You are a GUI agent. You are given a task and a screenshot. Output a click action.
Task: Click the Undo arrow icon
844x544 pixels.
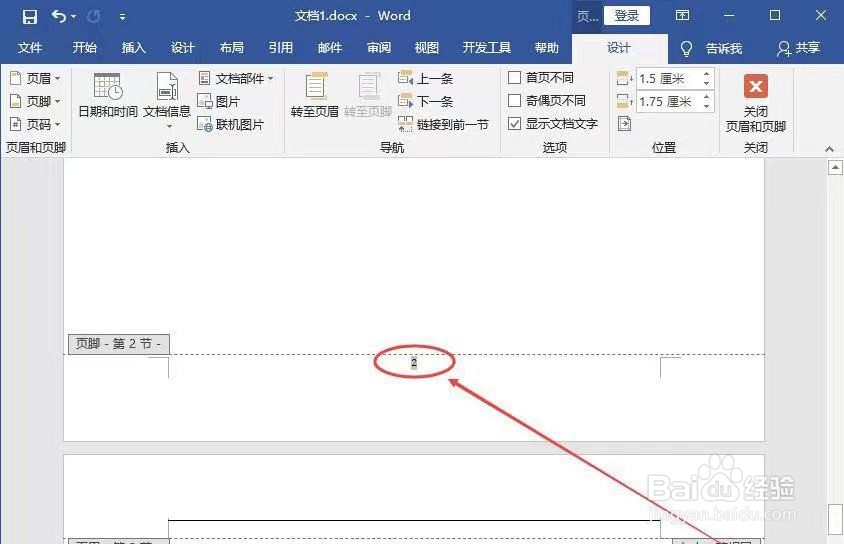coord(58,17)
